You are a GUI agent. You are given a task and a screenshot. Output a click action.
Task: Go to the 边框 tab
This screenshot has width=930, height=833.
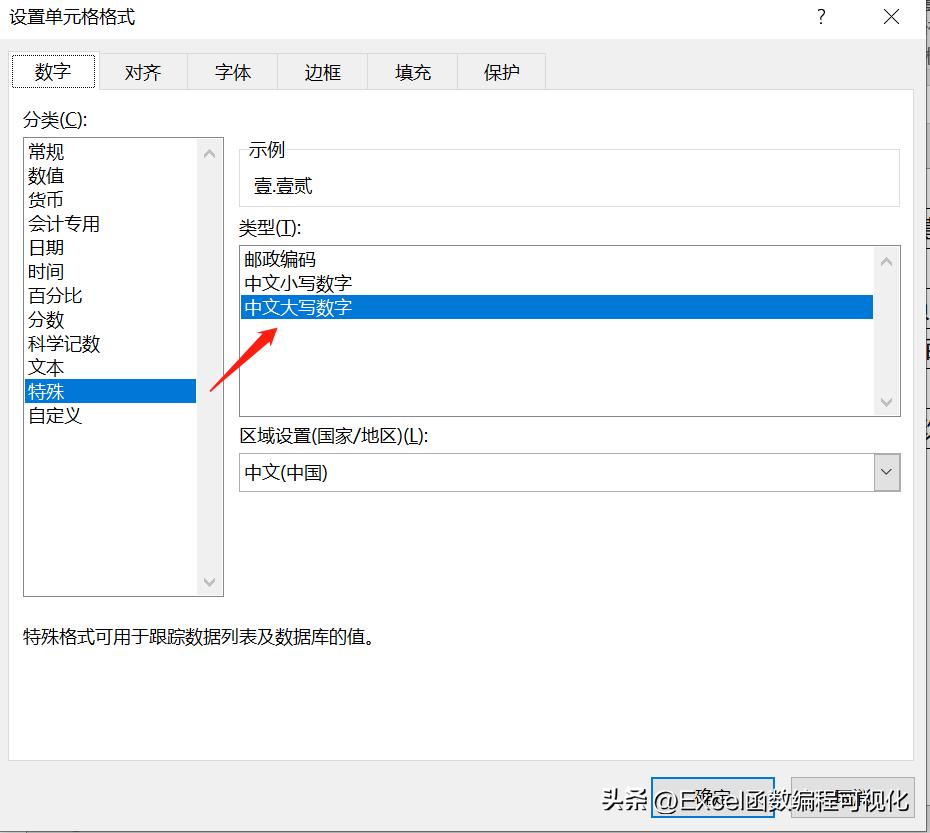pos(323,72)
